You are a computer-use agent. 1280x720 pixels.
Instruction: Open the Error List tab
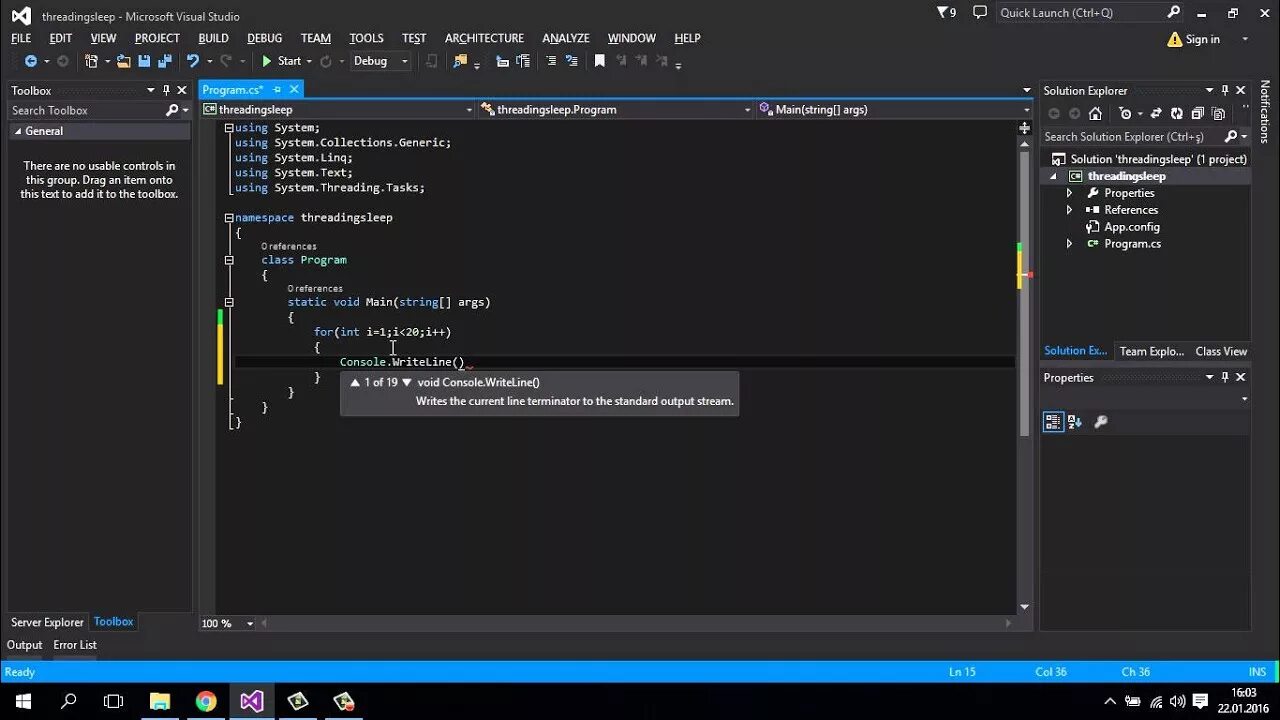pos(75,645)
